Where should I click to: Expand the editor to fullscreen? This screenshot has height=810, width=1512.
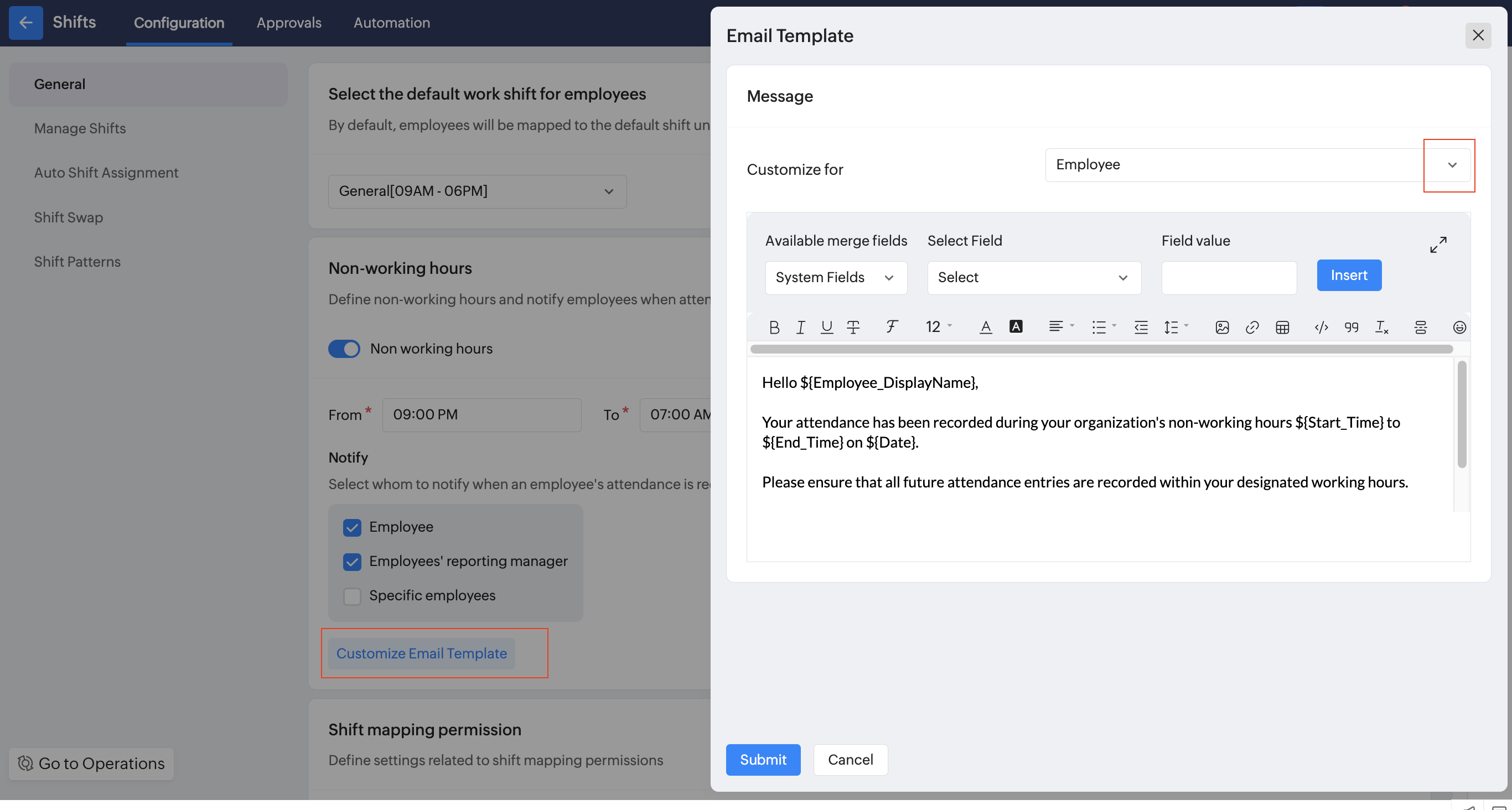click(1438, 244)
